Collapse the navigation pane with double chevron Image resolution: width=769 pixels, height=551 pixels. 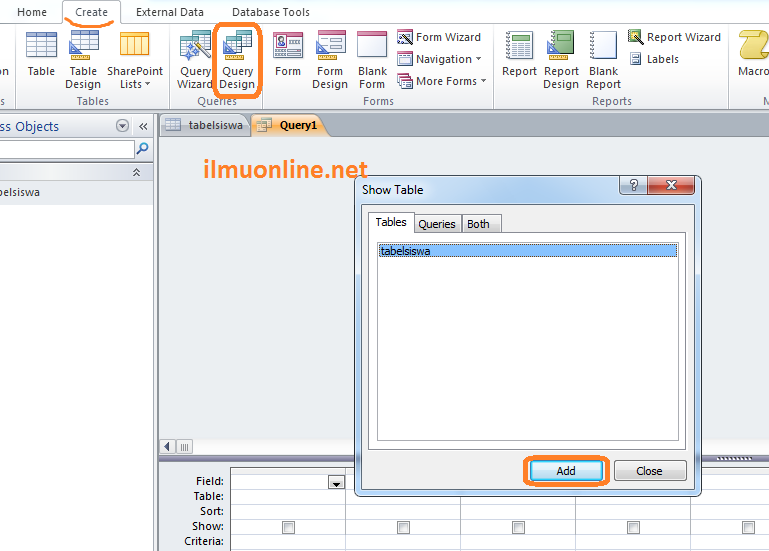click(143, 127)
